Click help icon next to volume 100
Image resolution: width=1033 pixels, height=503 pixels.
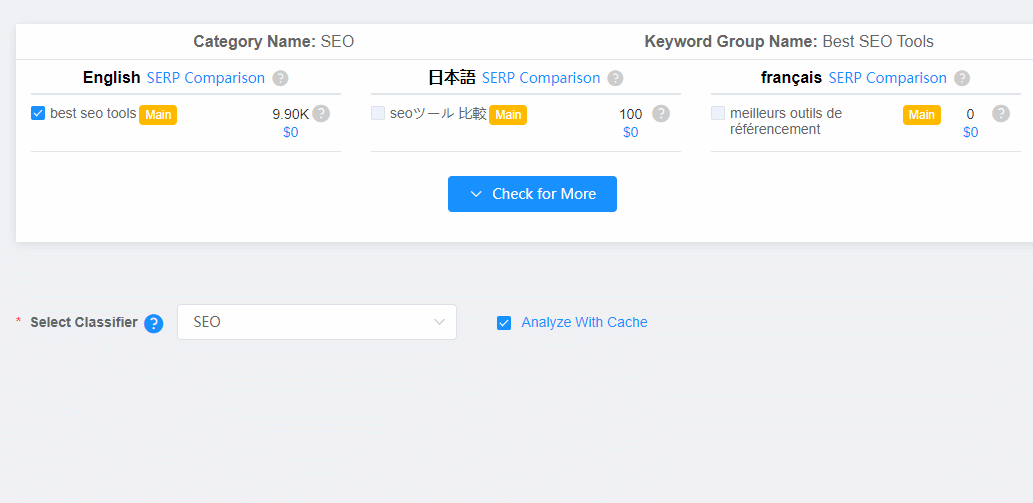point(661,114)
